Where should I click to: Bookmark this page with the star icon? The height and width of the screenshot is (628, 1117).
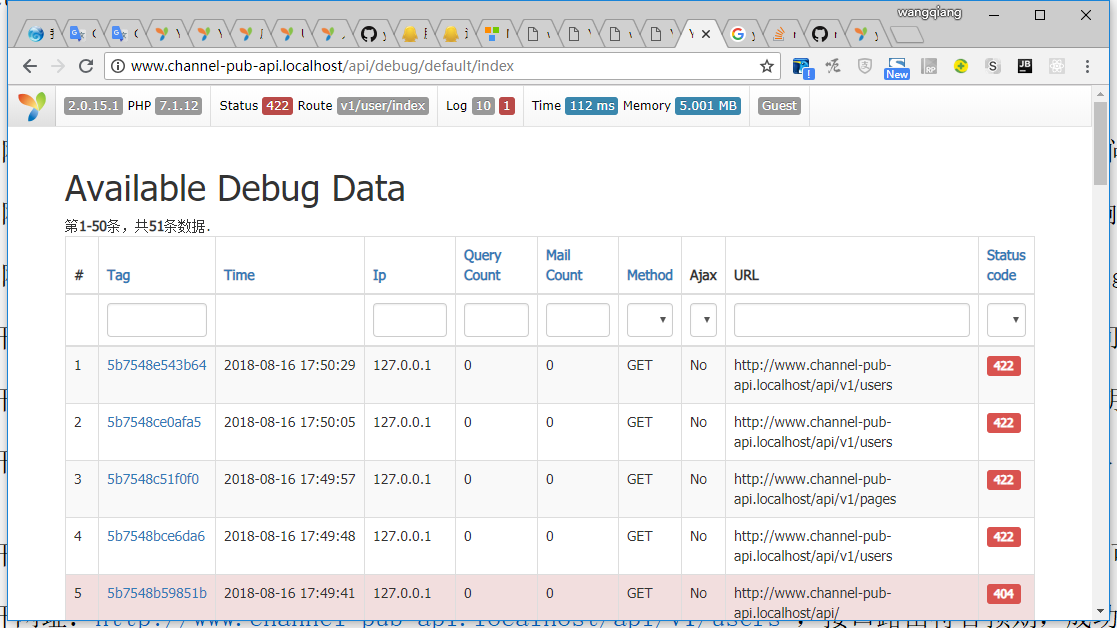click(766, 66)
